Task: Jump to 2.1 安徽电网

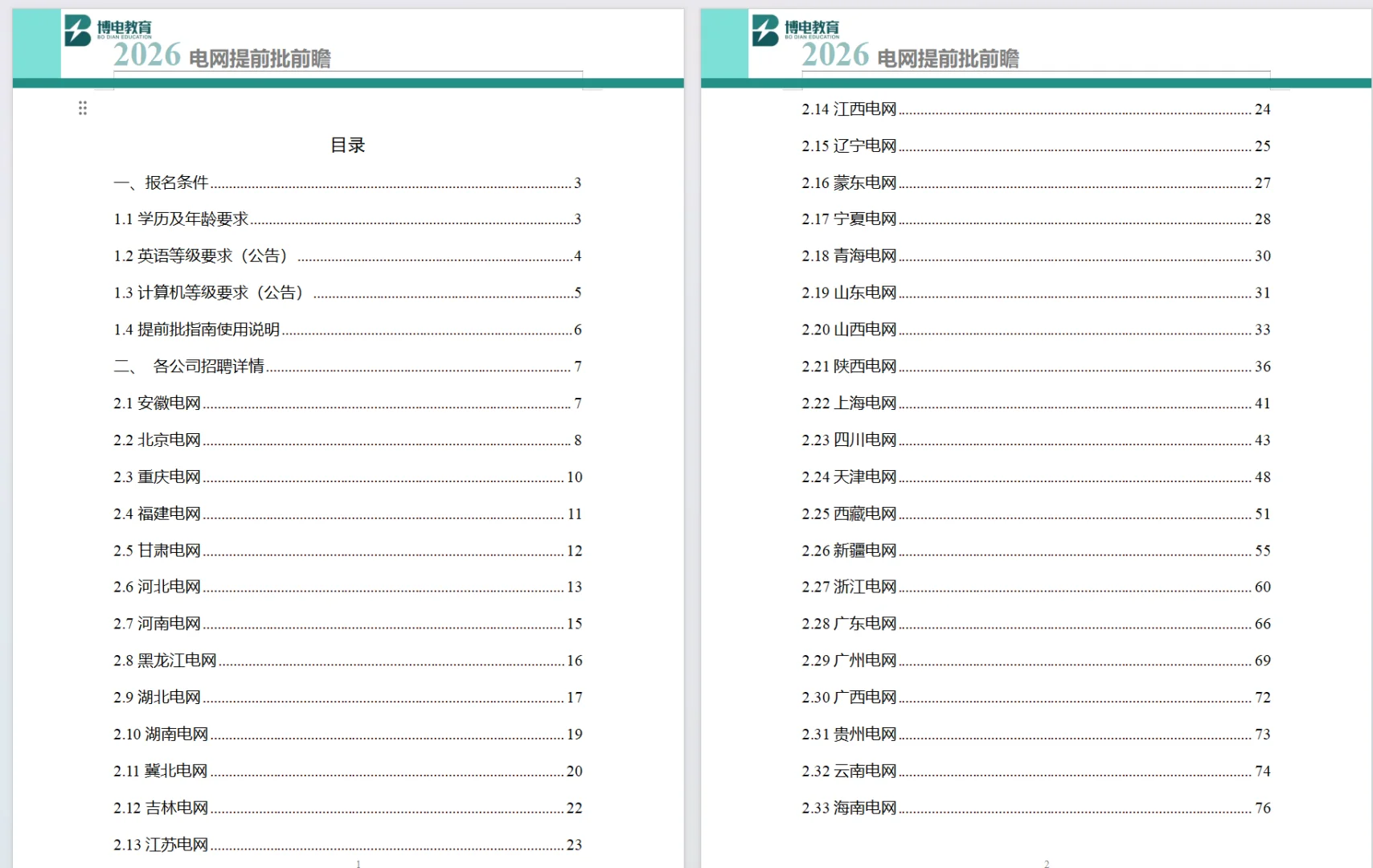Action: pyautogui.click(x=347, y=403)
